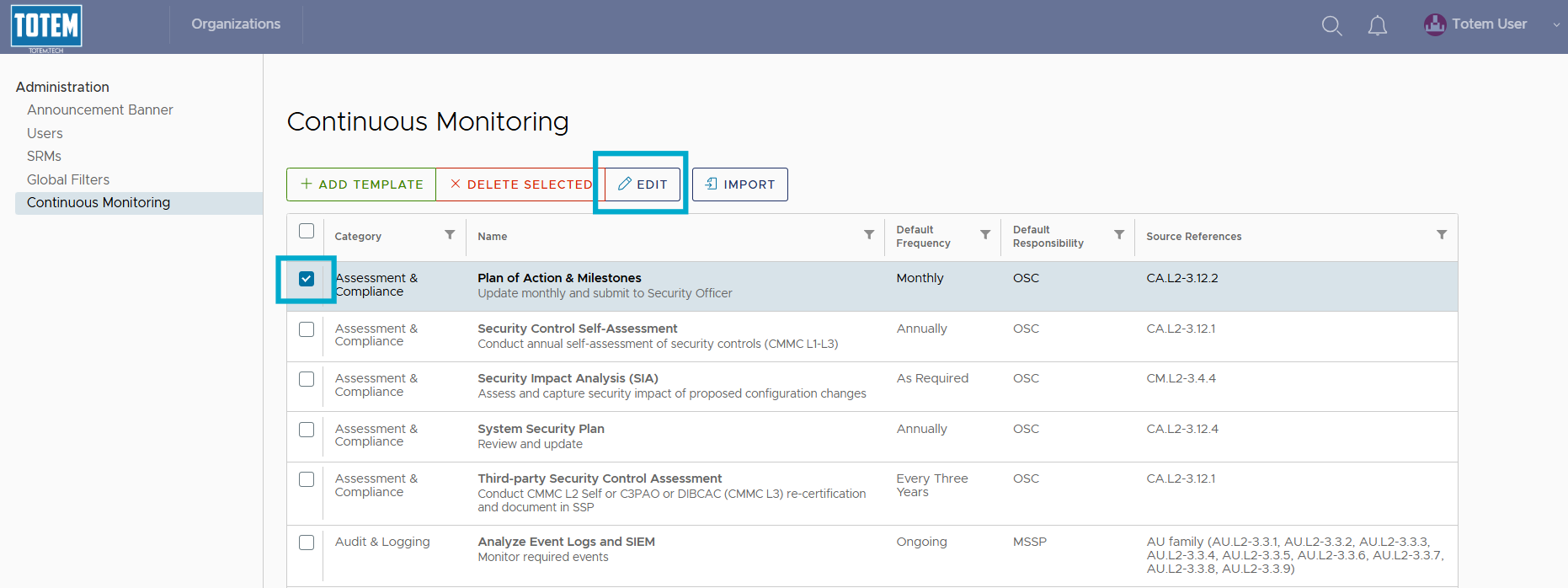Click the Add Template button
Image resolution: width=1568 pixels, height=588 pixels.
pyautogui.click(x=361, y=184)
